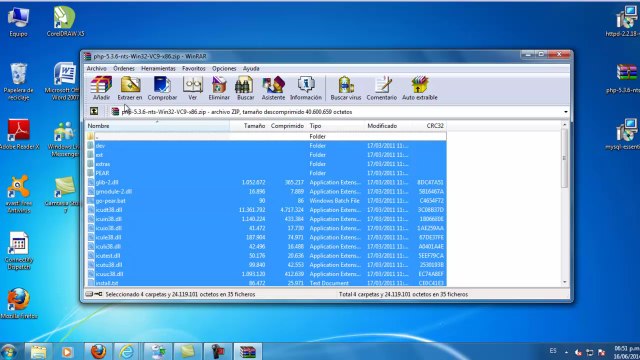This screenshot has height=360, width=640.
Task: Click the vertical scrollbar thumb in file list
Action: 564,158
